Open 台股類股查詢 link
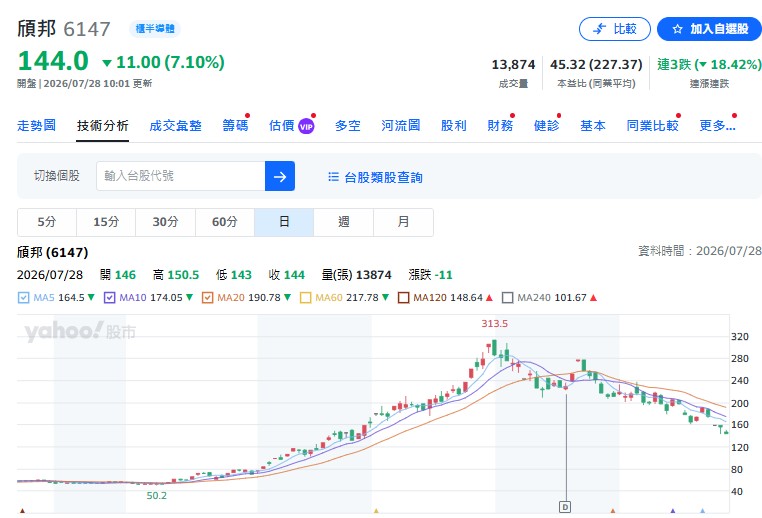The image size is (762, 518). pos(383,177)
